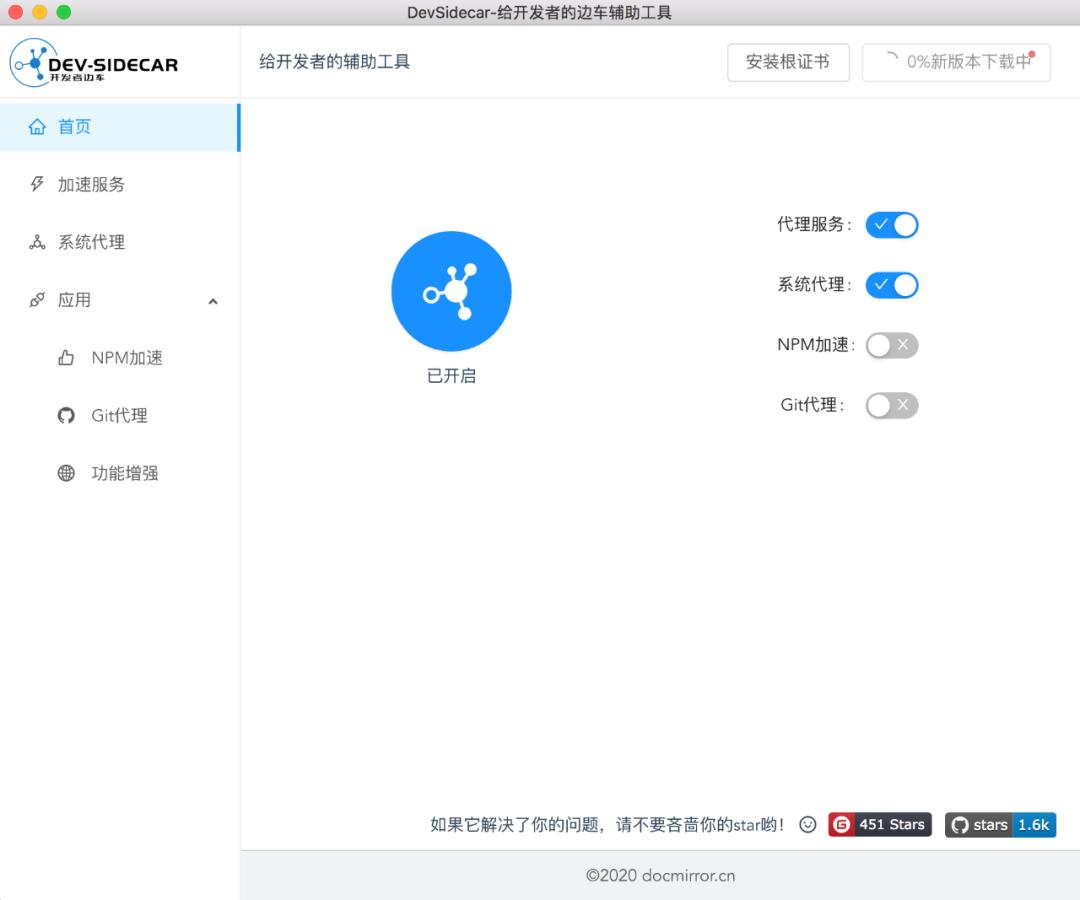Click the smiley face next to star message
Image resolution: width=1080 pixels, height=900 pixels.
808,825
